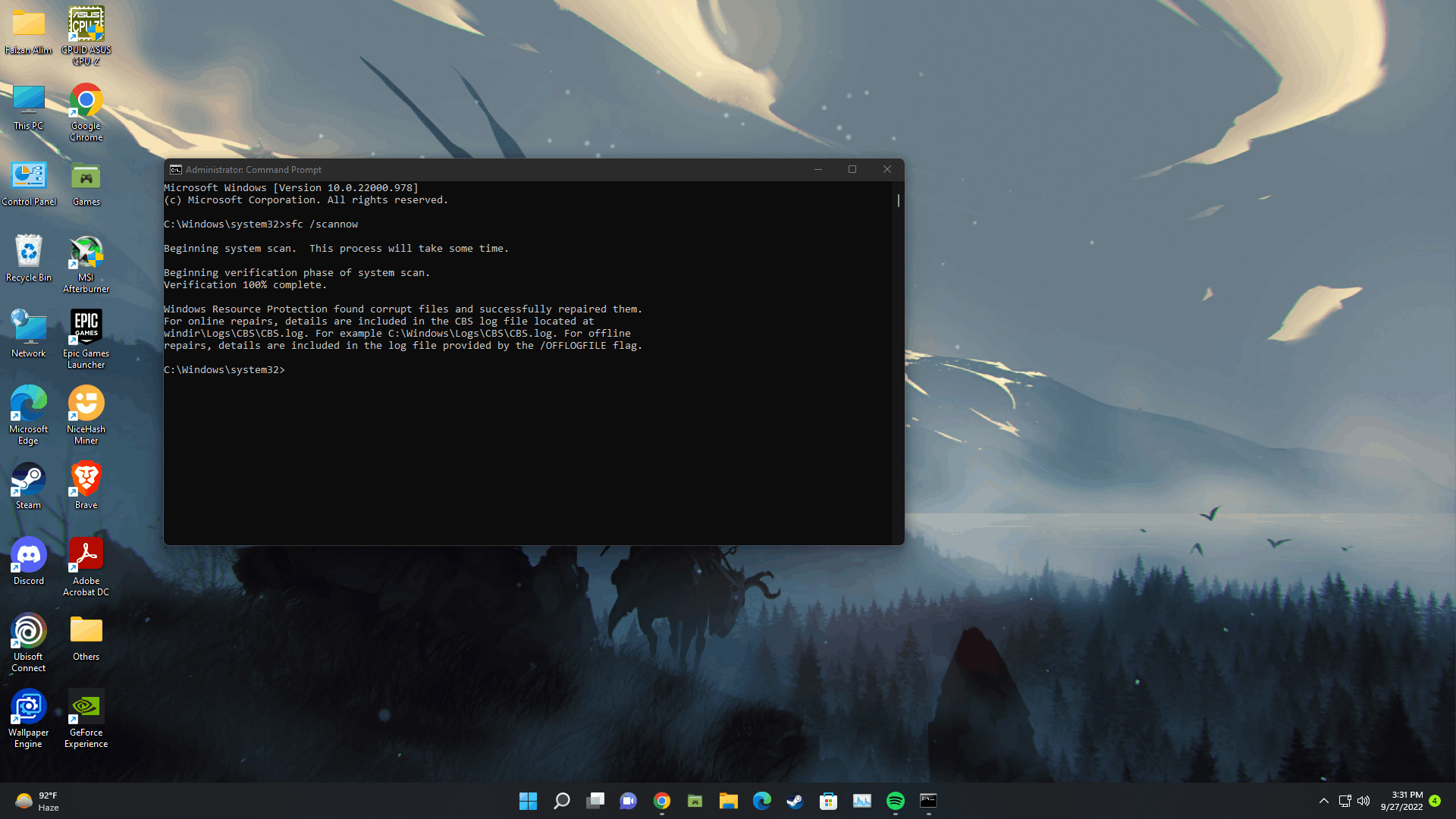This screenshot has width=1456, height=819.
Task: Click the Task View button
Action: (595, 800)
